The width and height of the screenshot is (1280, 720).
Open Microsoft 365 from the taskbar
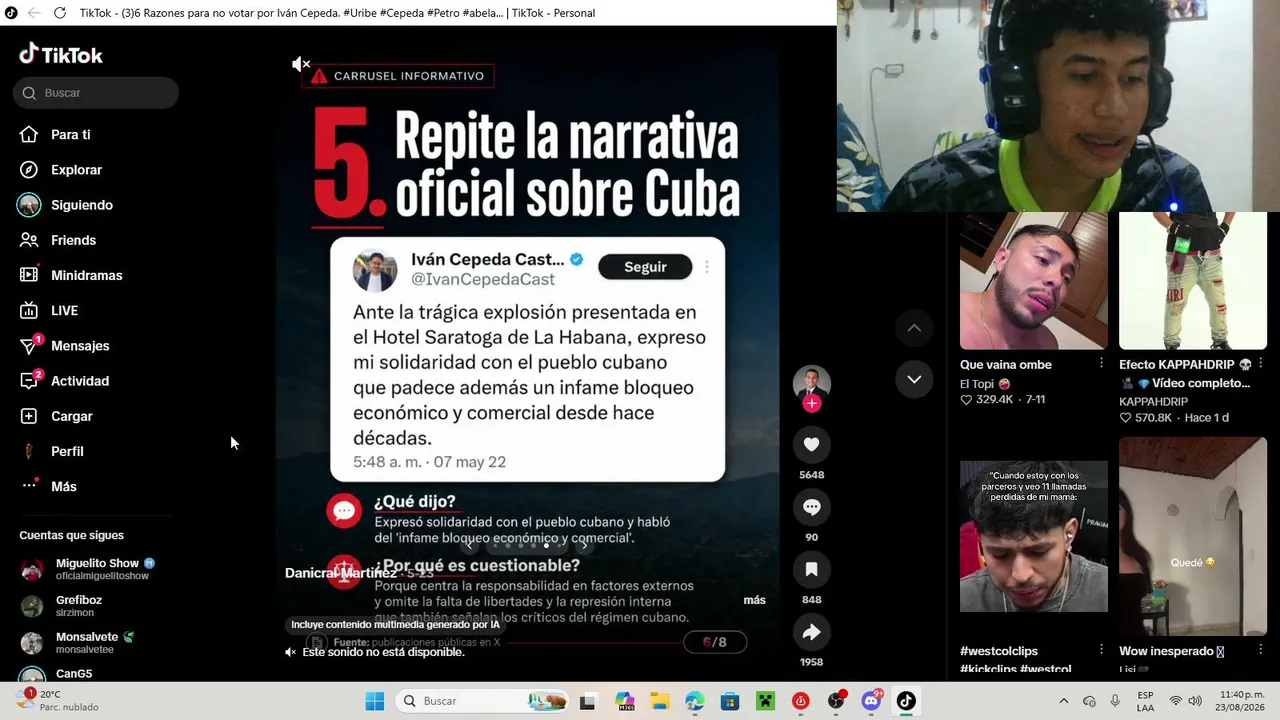point(625,701)
